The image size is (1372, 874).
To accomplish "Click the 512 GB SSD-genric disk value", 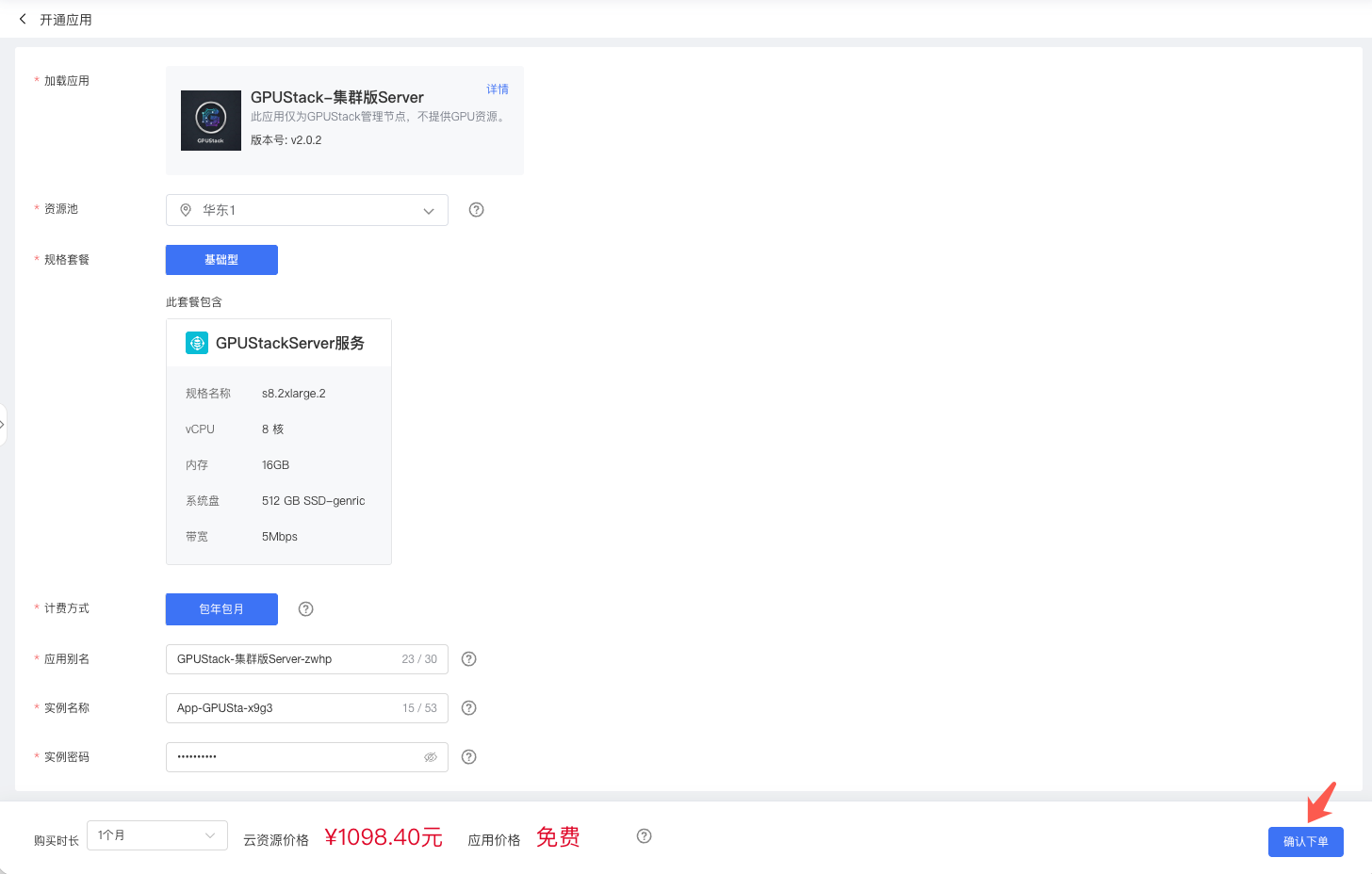I will (x=314, y=501).
